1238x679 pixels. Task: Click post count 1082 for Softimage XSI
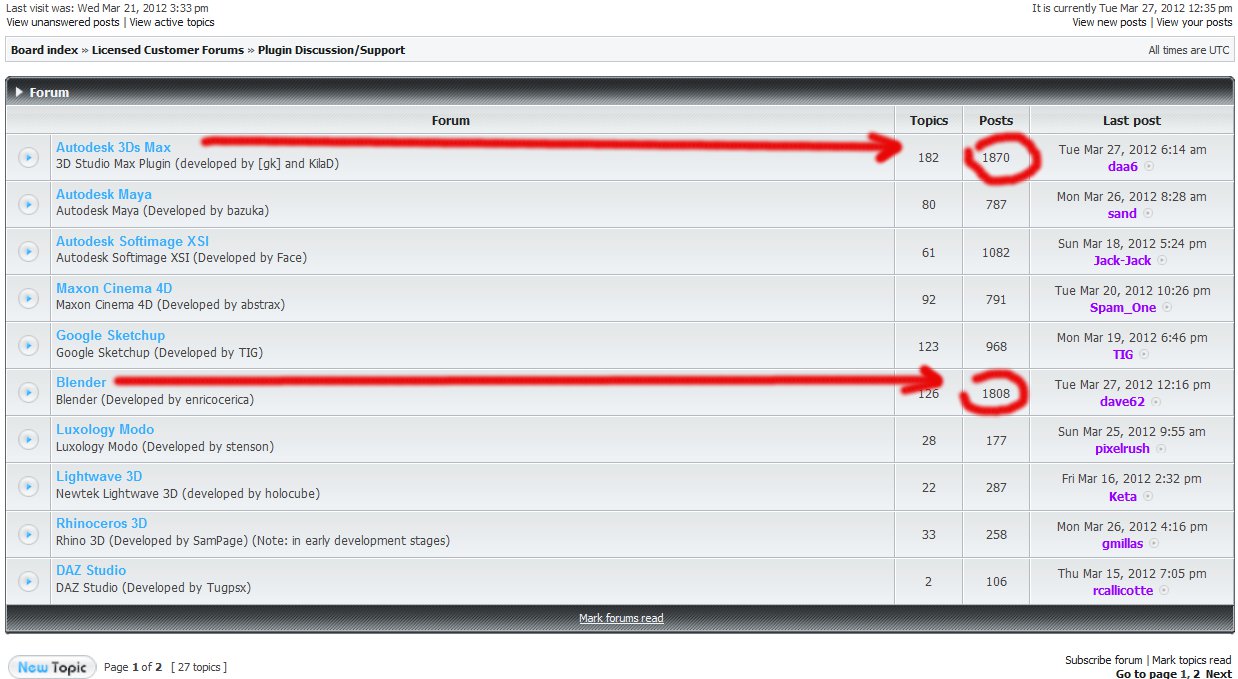(996, 253)
